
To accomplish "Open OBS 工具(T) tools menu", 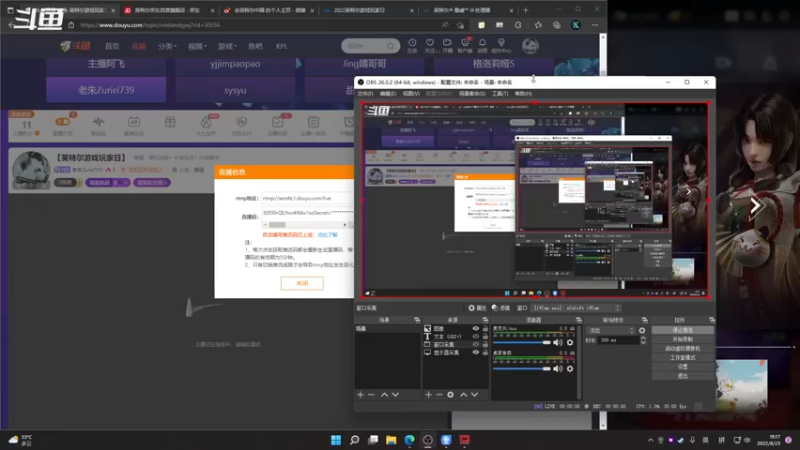I will point(500,93).
